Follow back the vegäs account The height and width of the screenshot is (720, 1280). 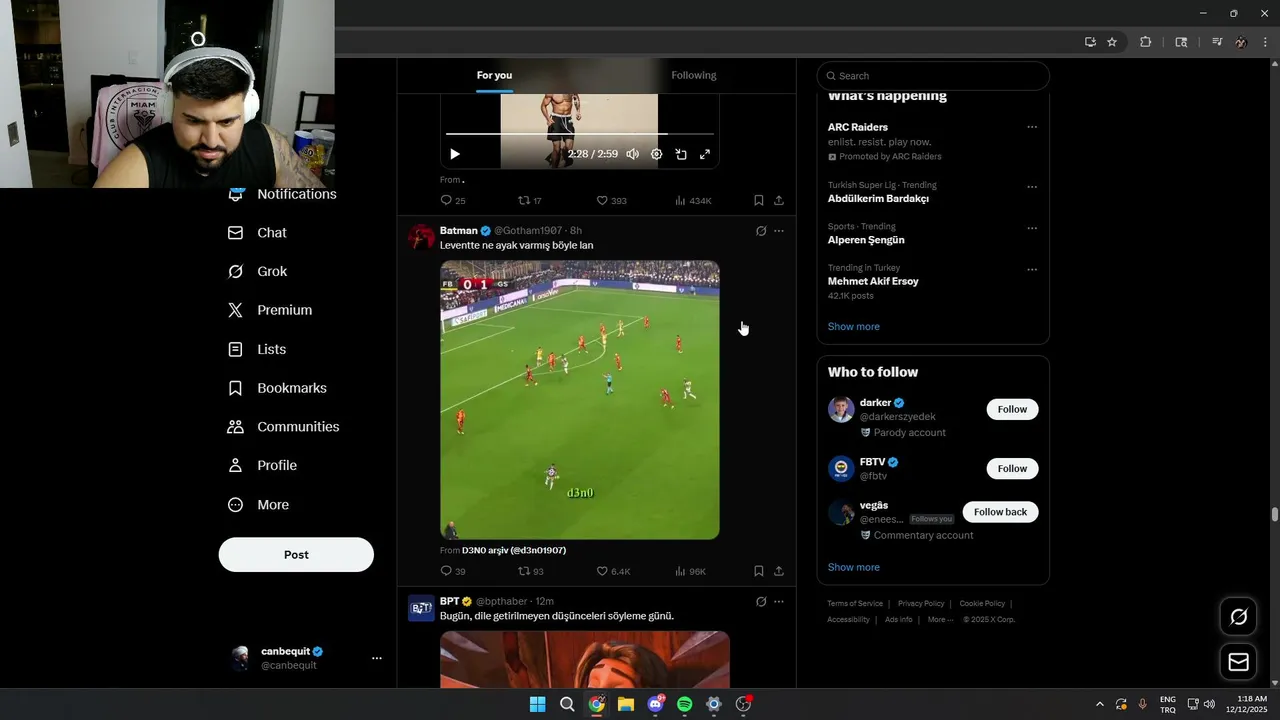click(1000, 512)
